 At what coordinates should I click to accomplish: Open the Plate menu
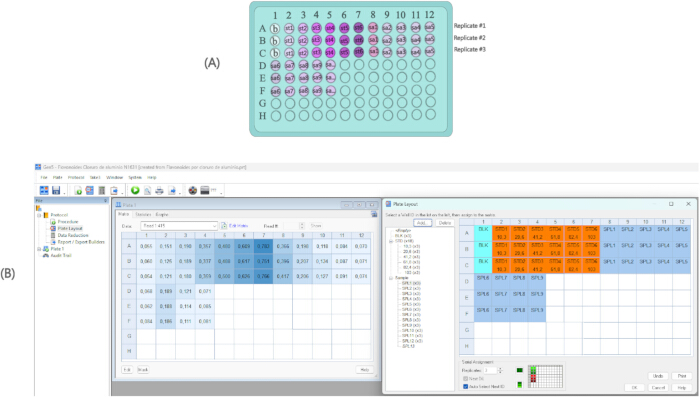pos(58,177)
